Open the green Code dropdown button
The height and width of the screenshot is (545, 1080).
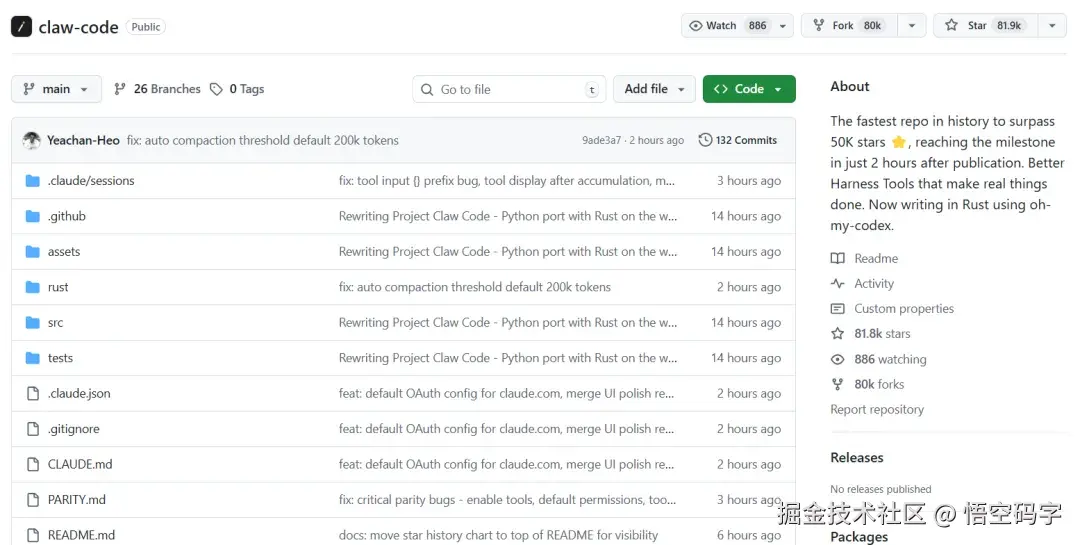tap(749, 89)
